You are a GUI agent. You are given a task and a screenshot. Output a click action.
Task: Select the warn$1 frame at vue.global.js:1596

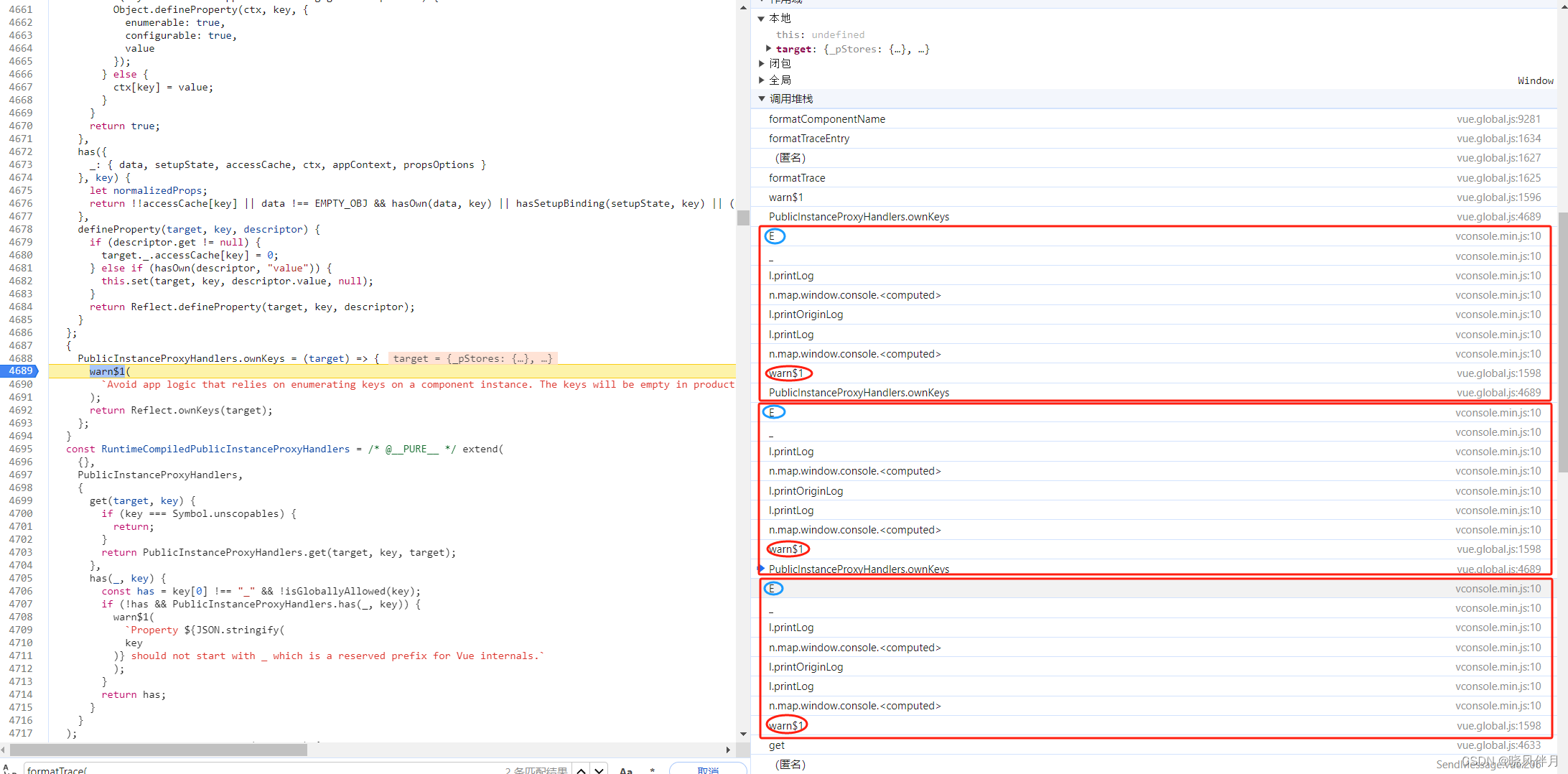(1154, 197)
